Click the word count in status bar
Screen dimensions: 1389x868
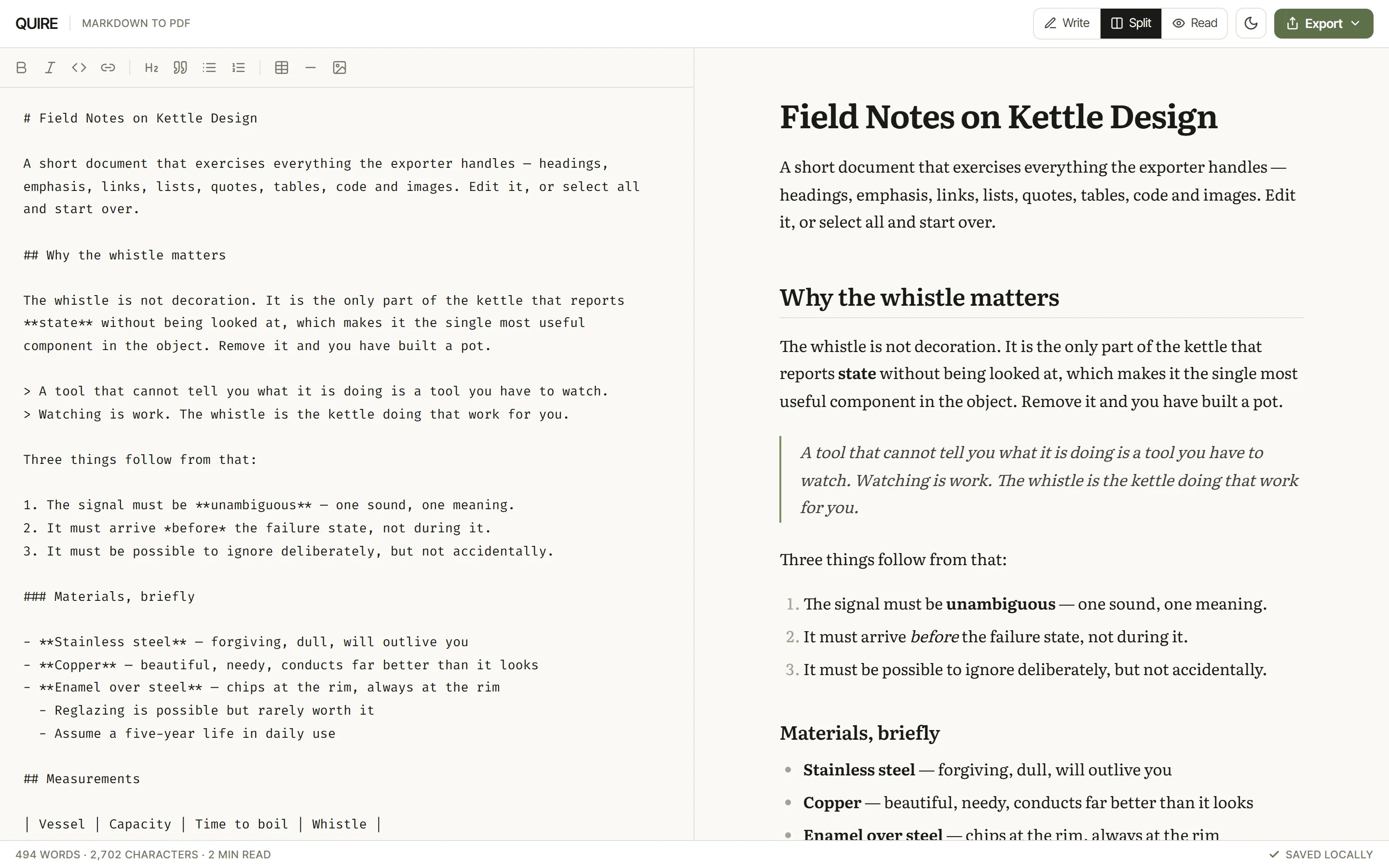[x=48, y=854]
